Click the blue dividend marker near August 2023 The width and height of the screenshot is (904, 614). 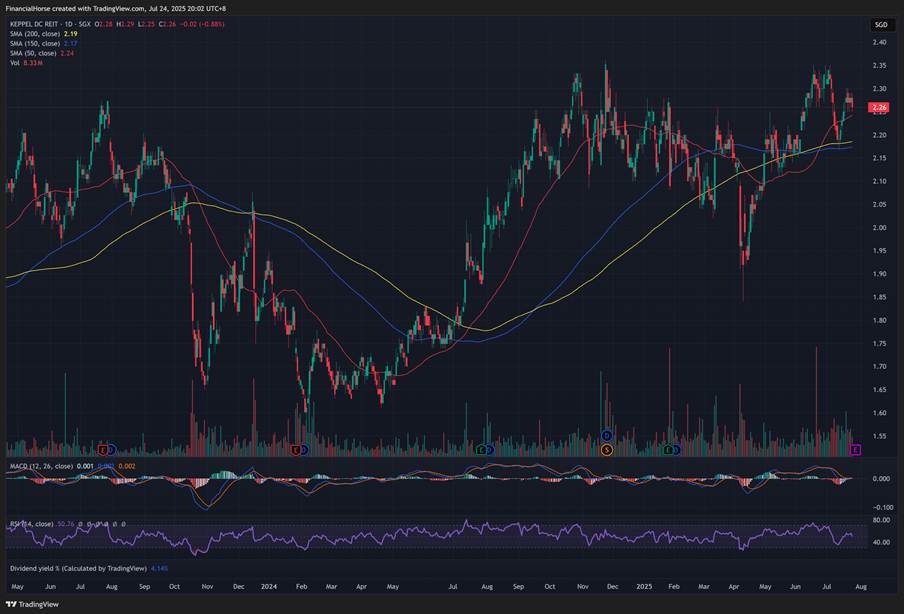click(x=111, y=450)
